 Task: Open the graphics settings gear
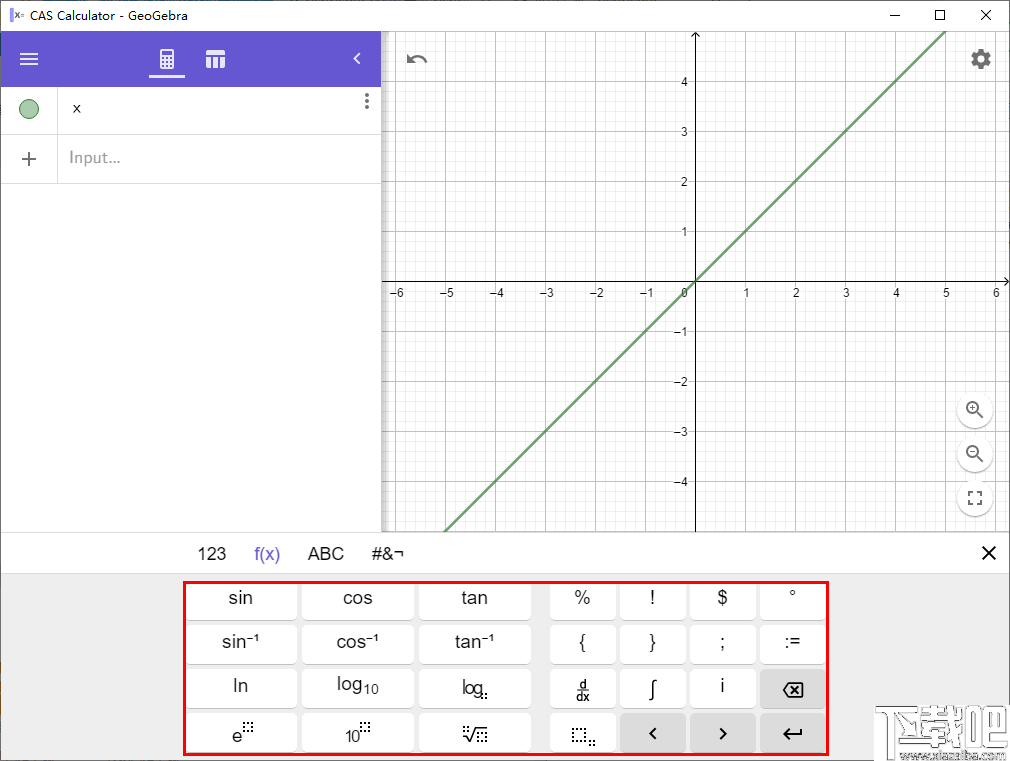click(978, 60)
